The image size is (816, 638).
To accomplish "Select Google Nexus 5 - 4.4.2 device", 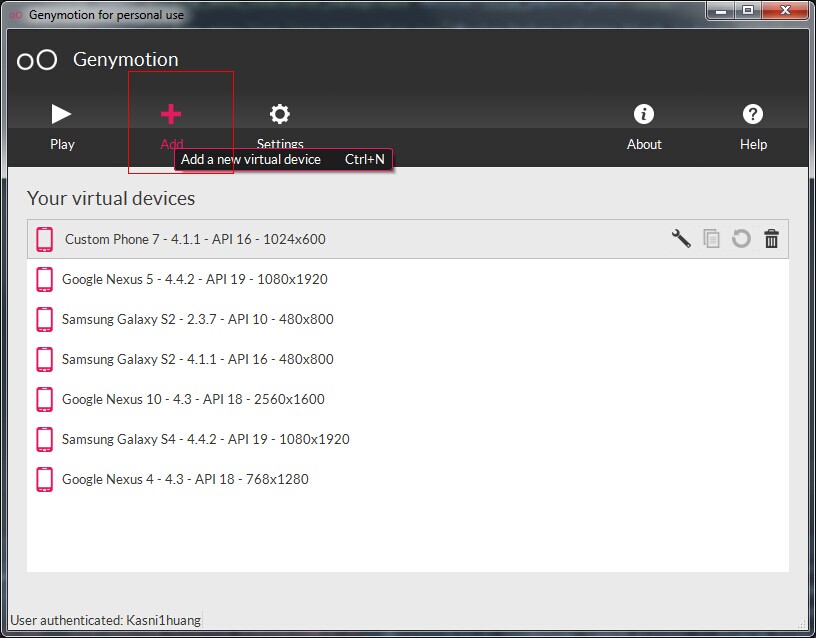I will (x=194, y=279).
